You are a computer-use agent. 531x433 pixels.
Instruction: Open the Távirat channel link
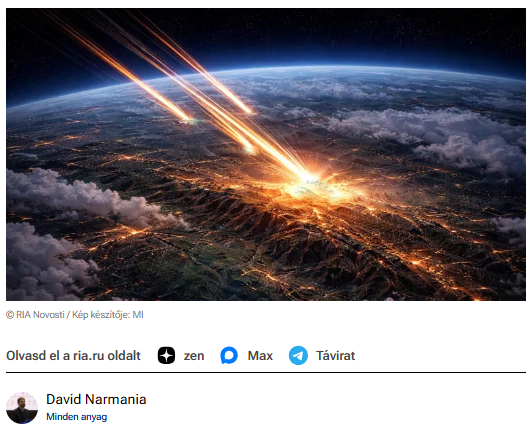click(336, 355)
